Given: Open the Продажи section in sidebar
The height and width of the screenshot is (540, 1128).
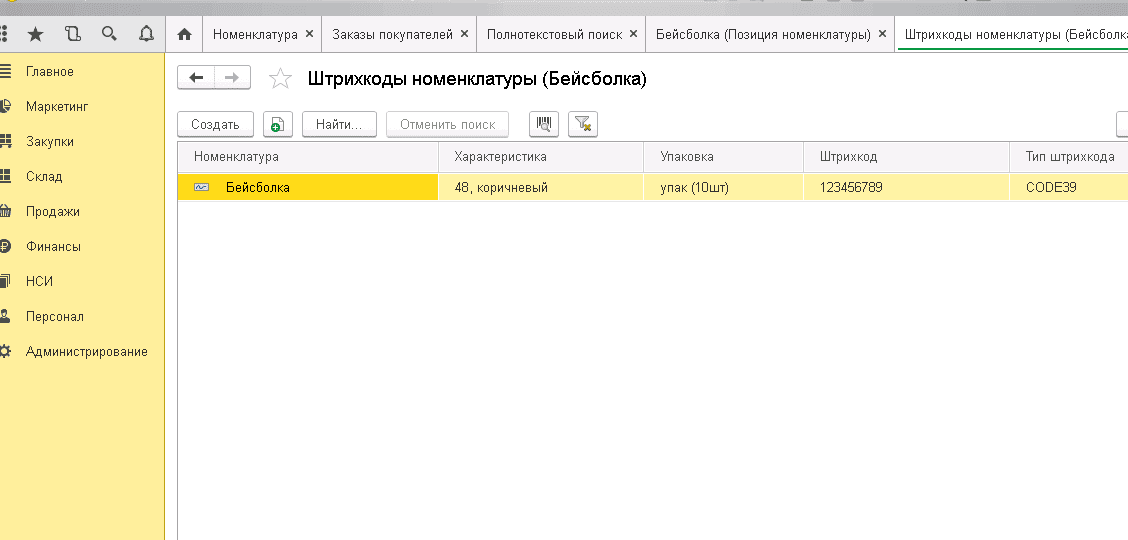Looking at the screenshot, I should pyautogui.click(x=53, y=212).
